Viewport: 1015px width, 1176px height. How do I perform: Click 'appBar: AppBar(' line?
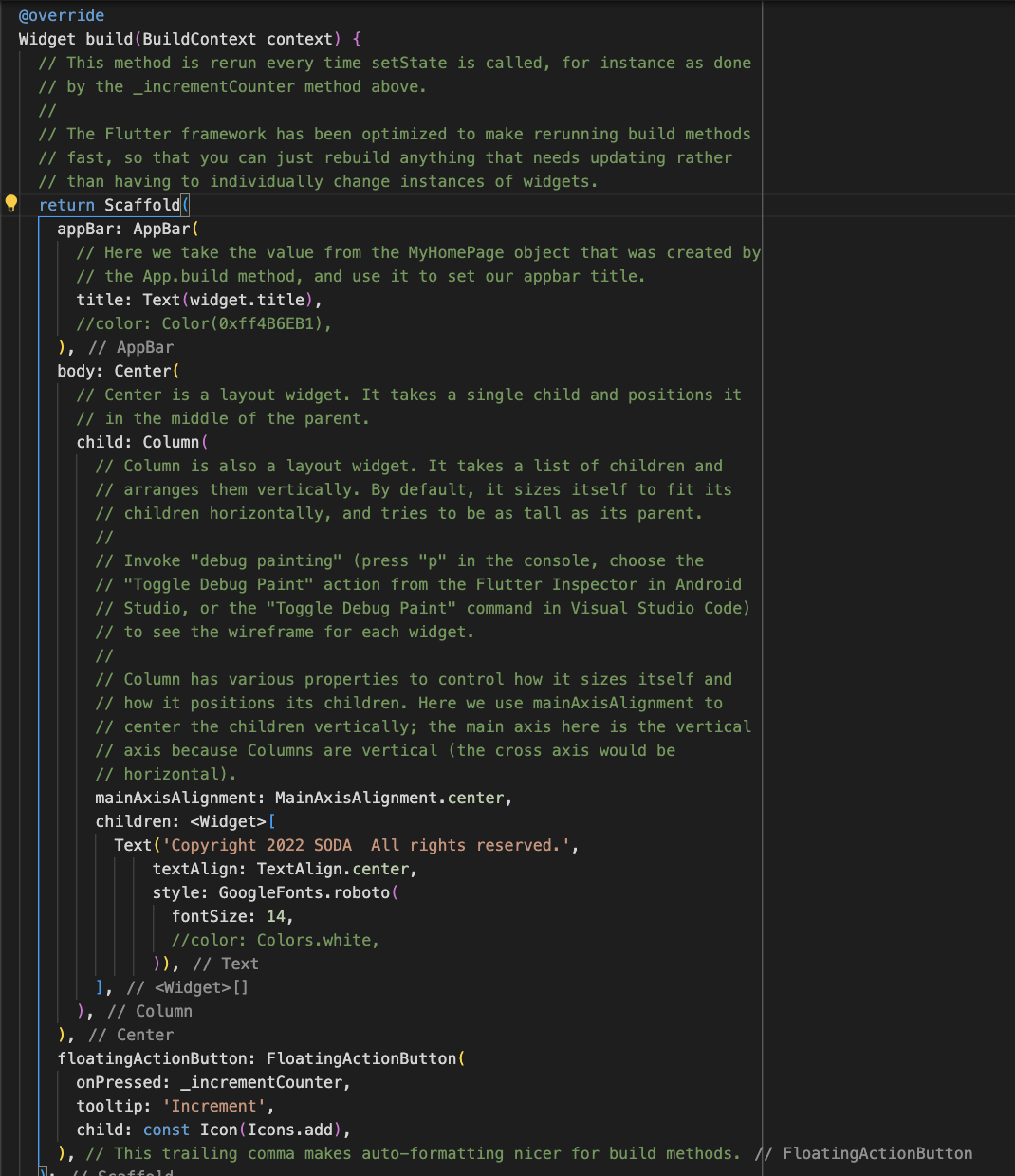click(128, 229)
